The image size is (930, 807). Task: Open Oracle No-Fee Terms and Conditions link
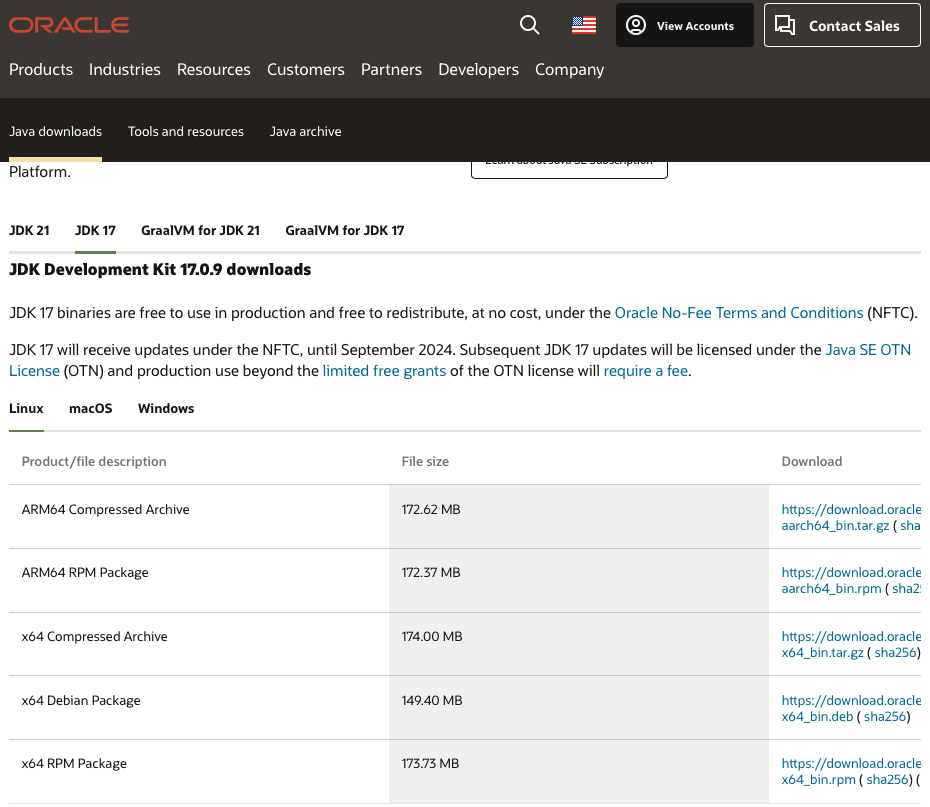(x=738, y=312)
